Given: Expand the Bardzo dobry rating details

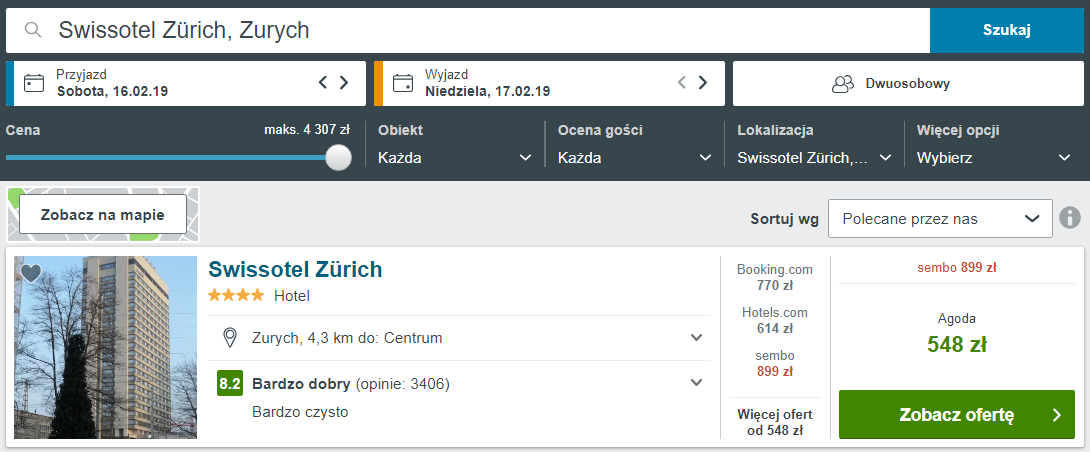Looking at the screenshot, I should [x=697, y=382].
